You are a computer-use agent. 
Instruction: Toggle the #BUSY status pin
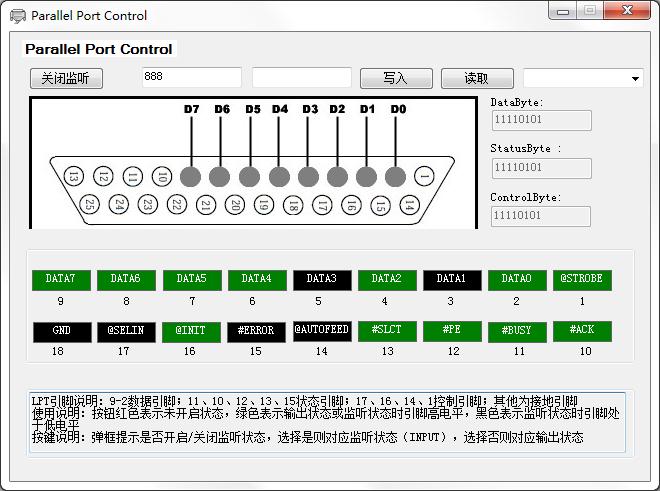[517, 331]
